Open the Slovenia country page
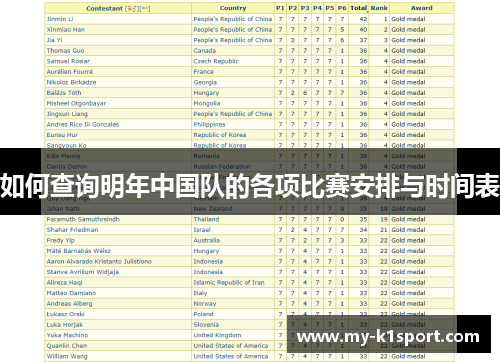This screenshot has width=500, height=362. point(206,325)
